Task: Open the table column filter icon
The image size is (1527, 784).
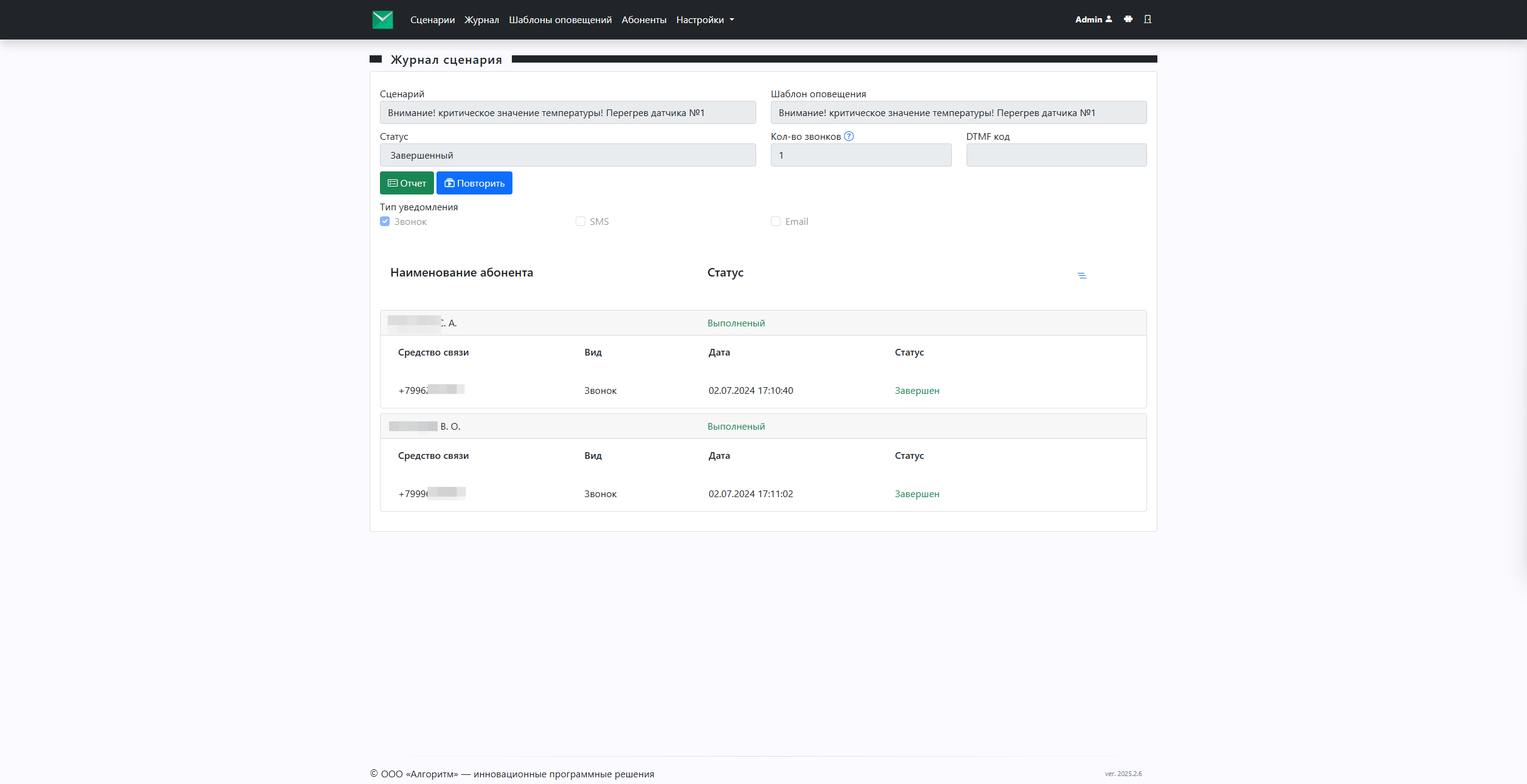Action: (x=1082, y=275)
